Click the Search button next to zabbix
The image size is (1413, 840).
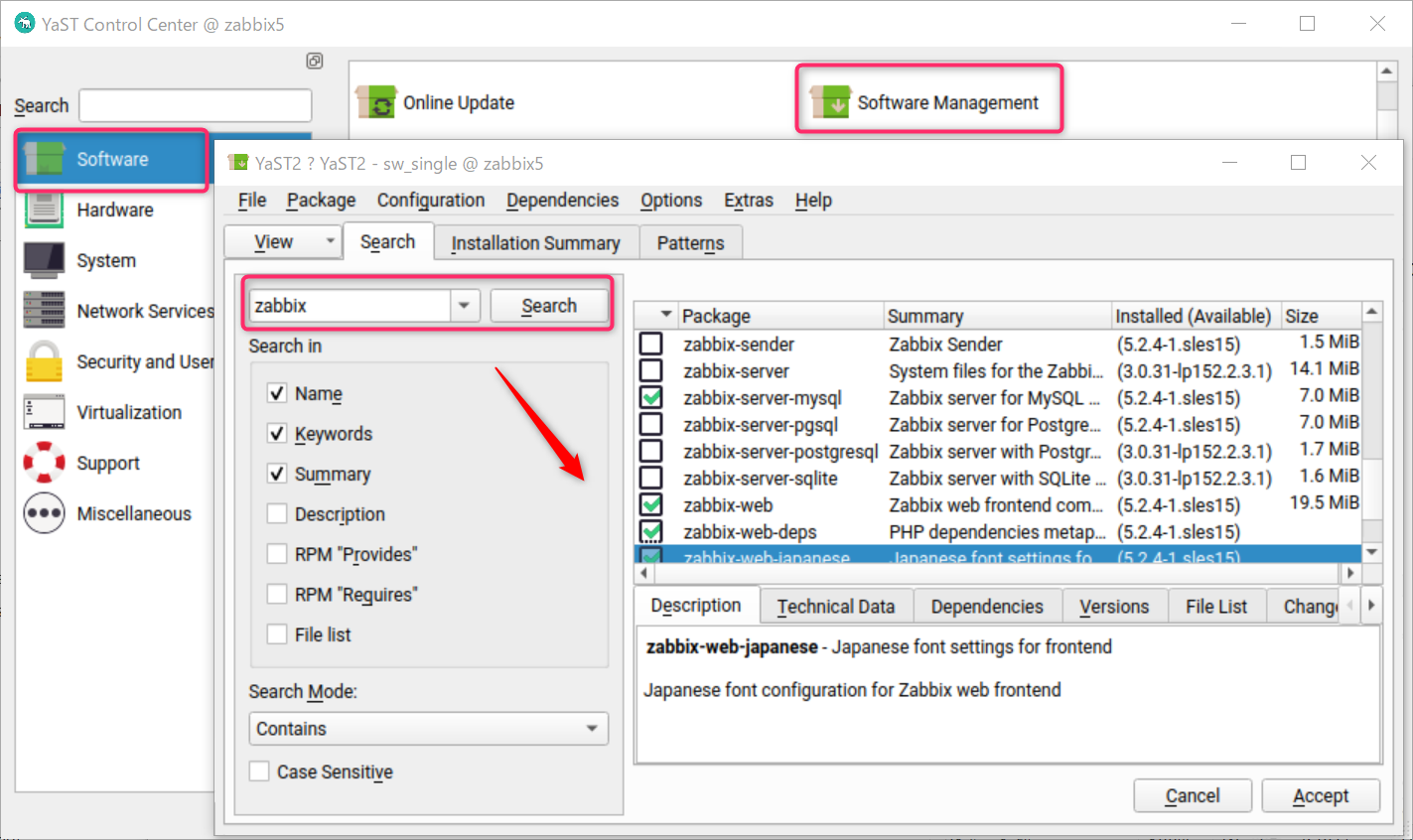click(x=549, y=306)
